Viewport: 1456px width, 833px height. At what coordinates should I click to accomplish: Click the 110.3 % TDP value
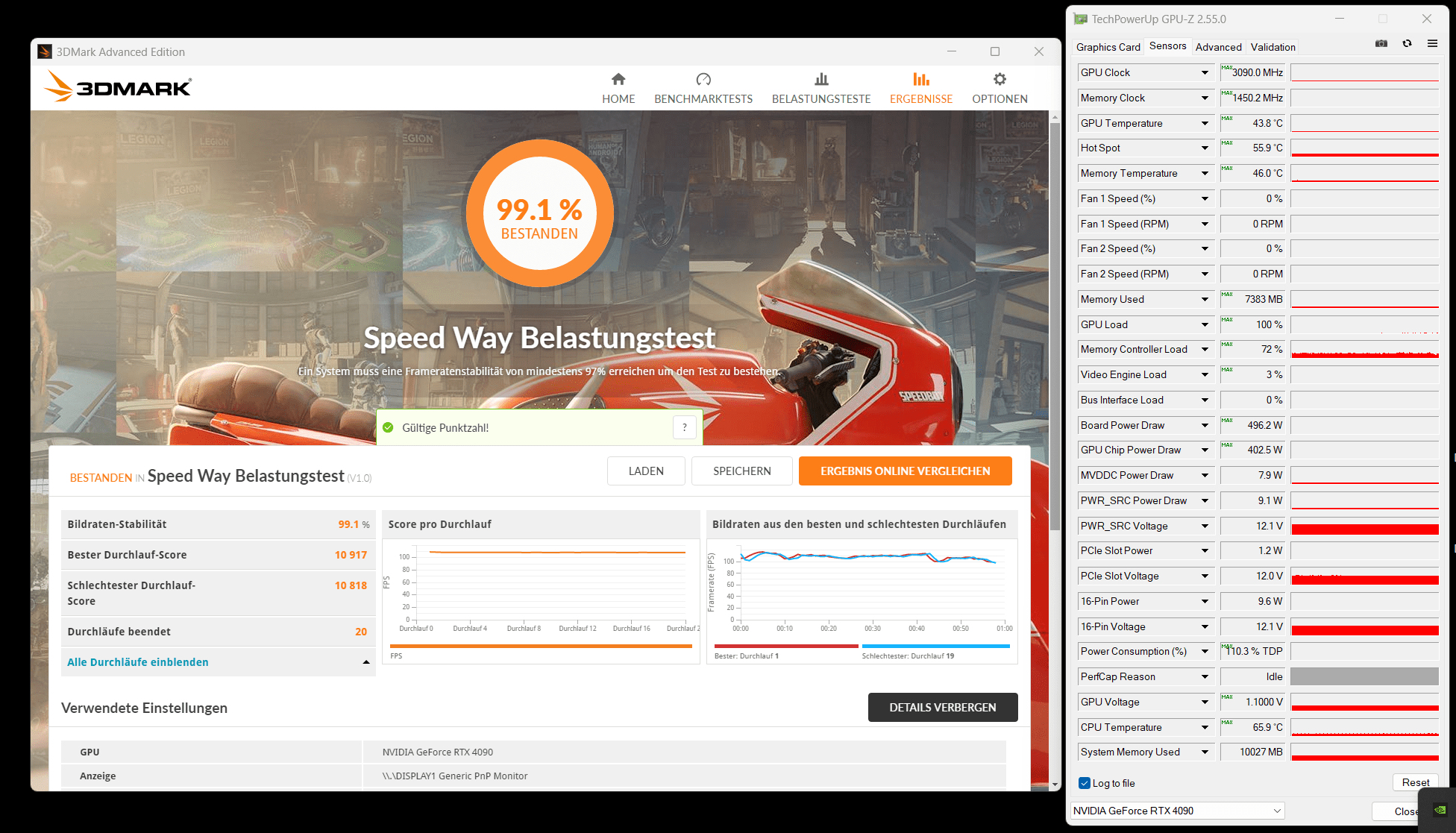pyautogui.click(x=1253, y=651)
